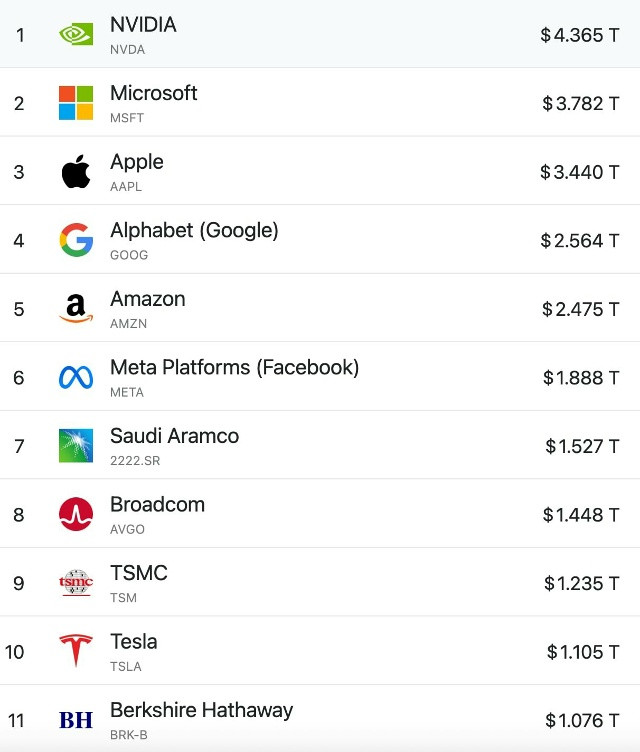Click the Berkshire Hathaway BH logo
The height and width of the screenshot is (752, 640).
(x=76, y=720)
